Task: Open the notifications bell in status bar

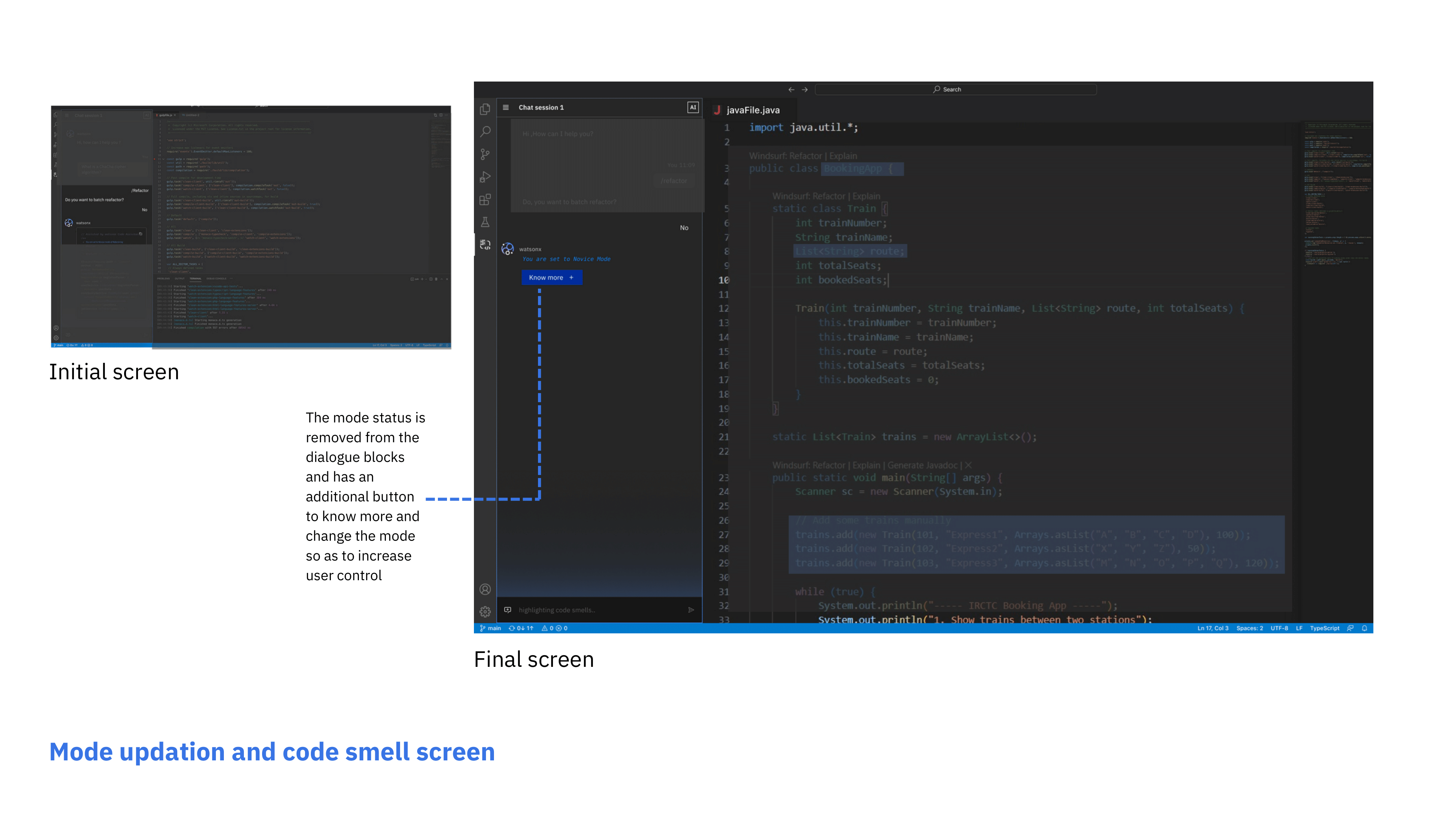Action: click(1364, 628)
